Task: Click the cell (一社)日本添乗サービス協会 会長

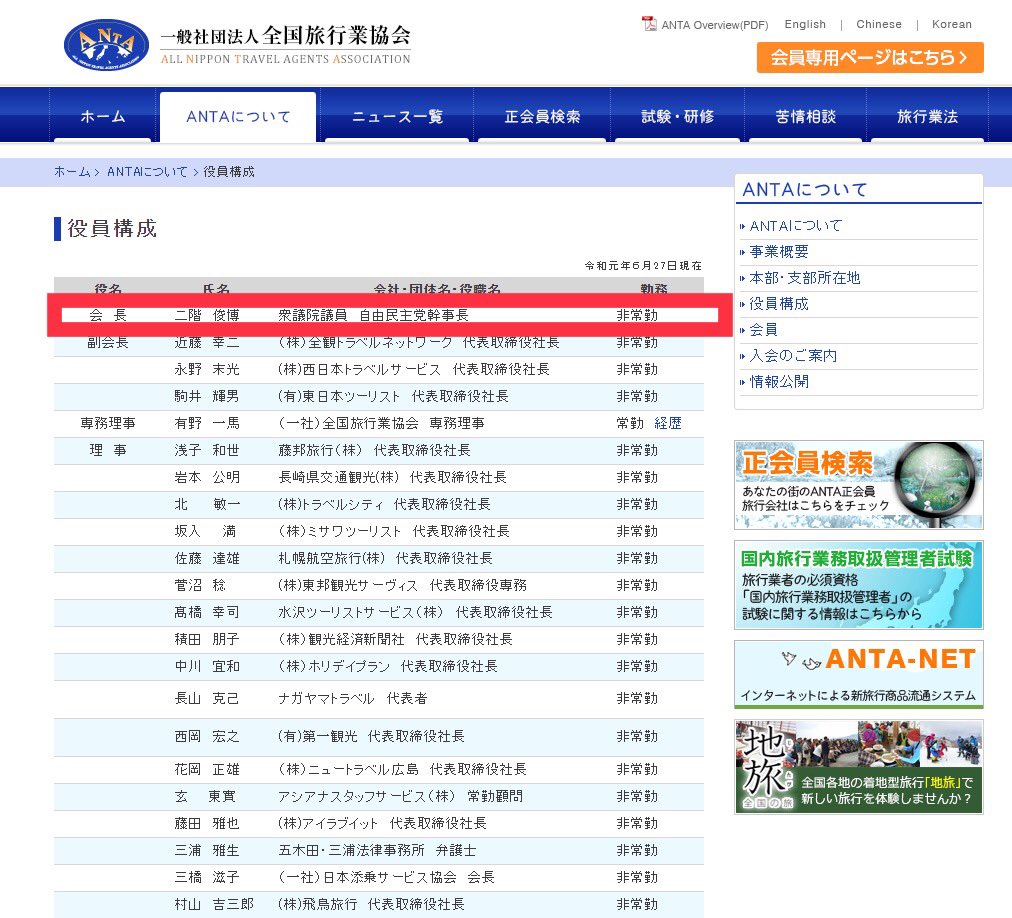Action: coord(386,877)
